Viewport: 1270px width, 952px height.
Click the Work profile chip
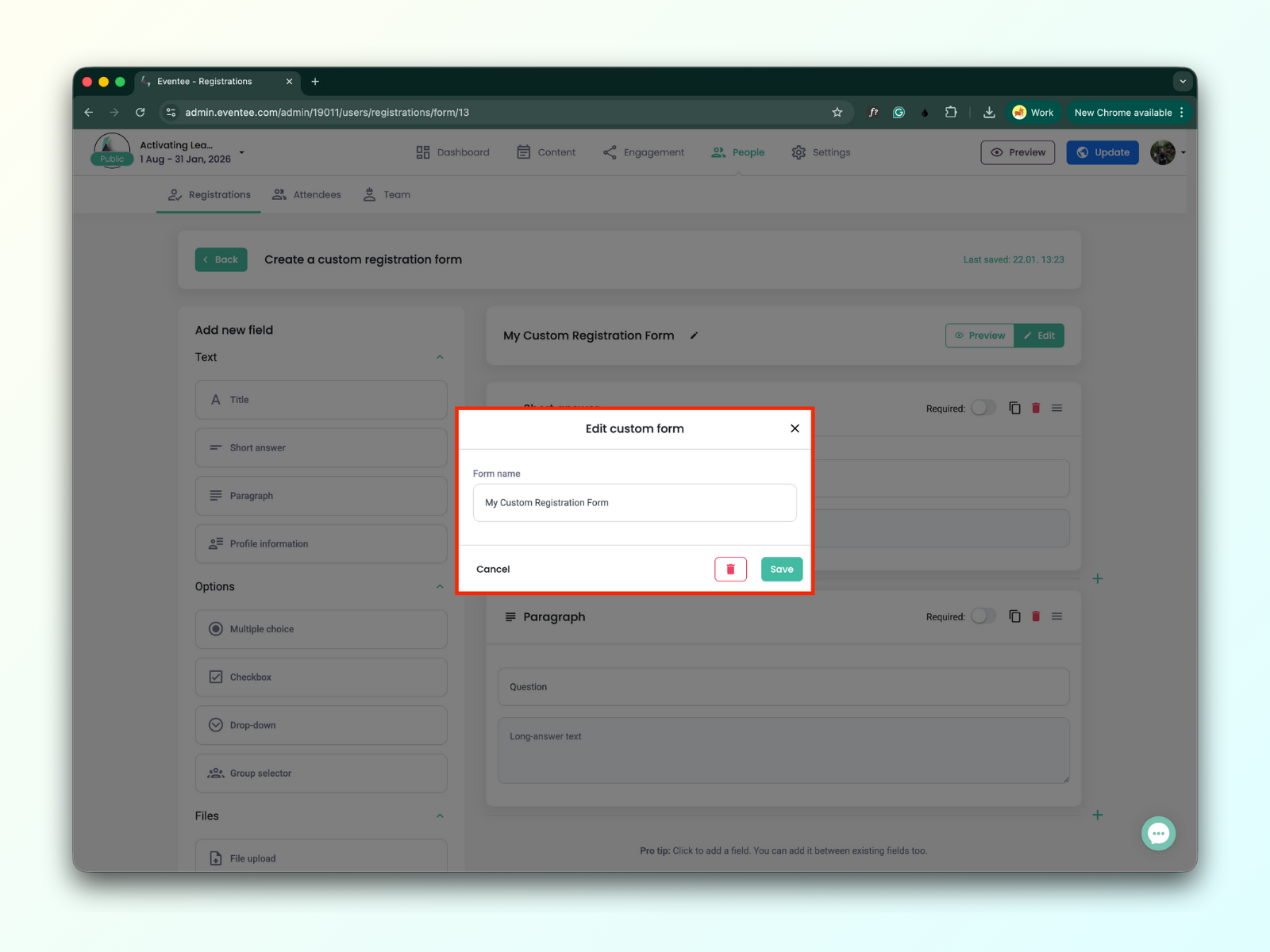(x=1033, y=113)
